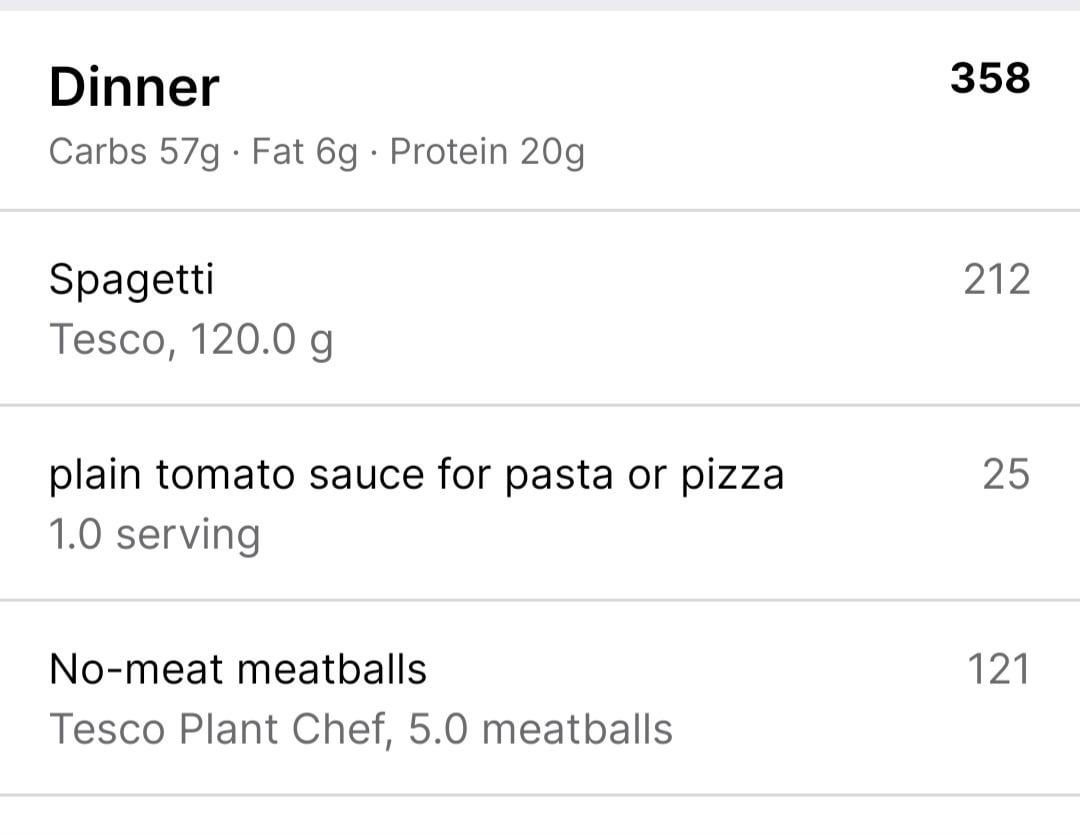
Task: Tap the 5.0 meatballs quantity text
Action: tap(541, 729)
